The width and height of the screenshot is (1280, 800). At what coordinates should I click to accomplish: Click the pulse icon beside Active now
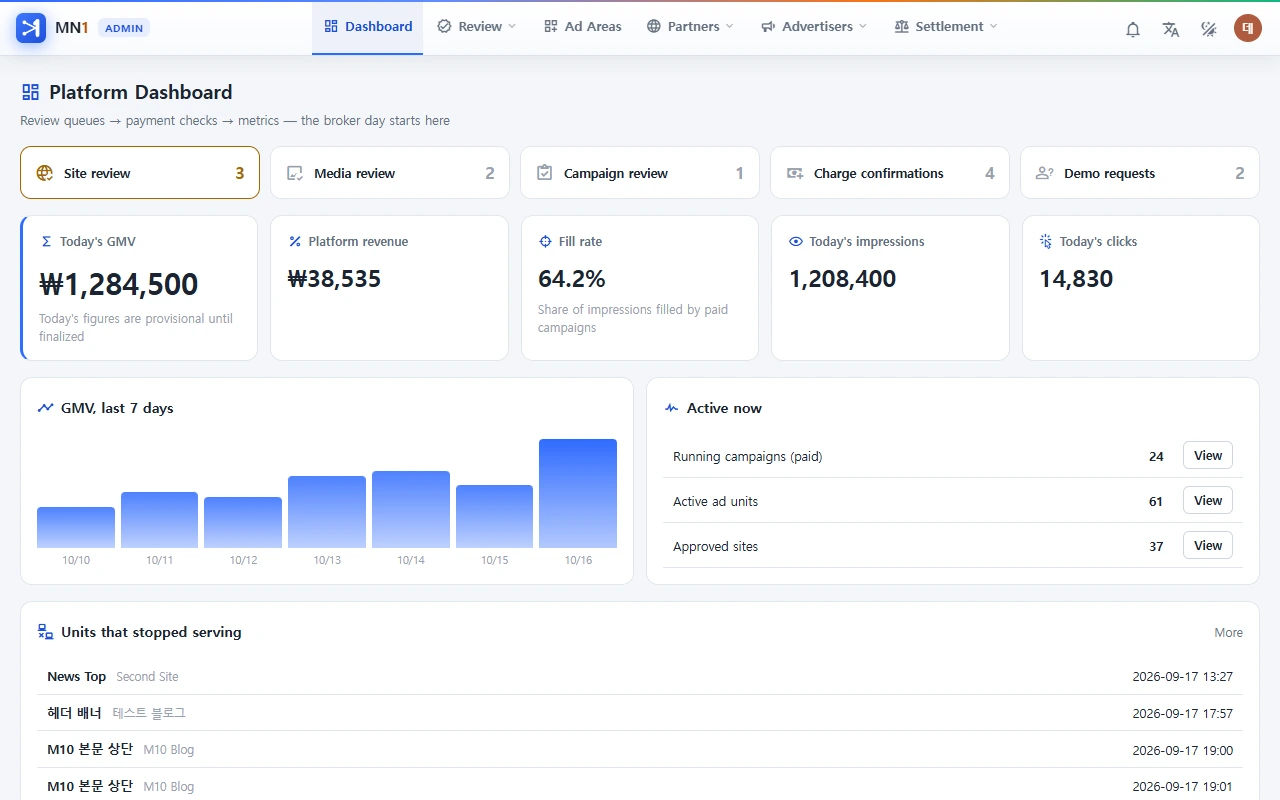pyautogui.click(x=671, y=408)
